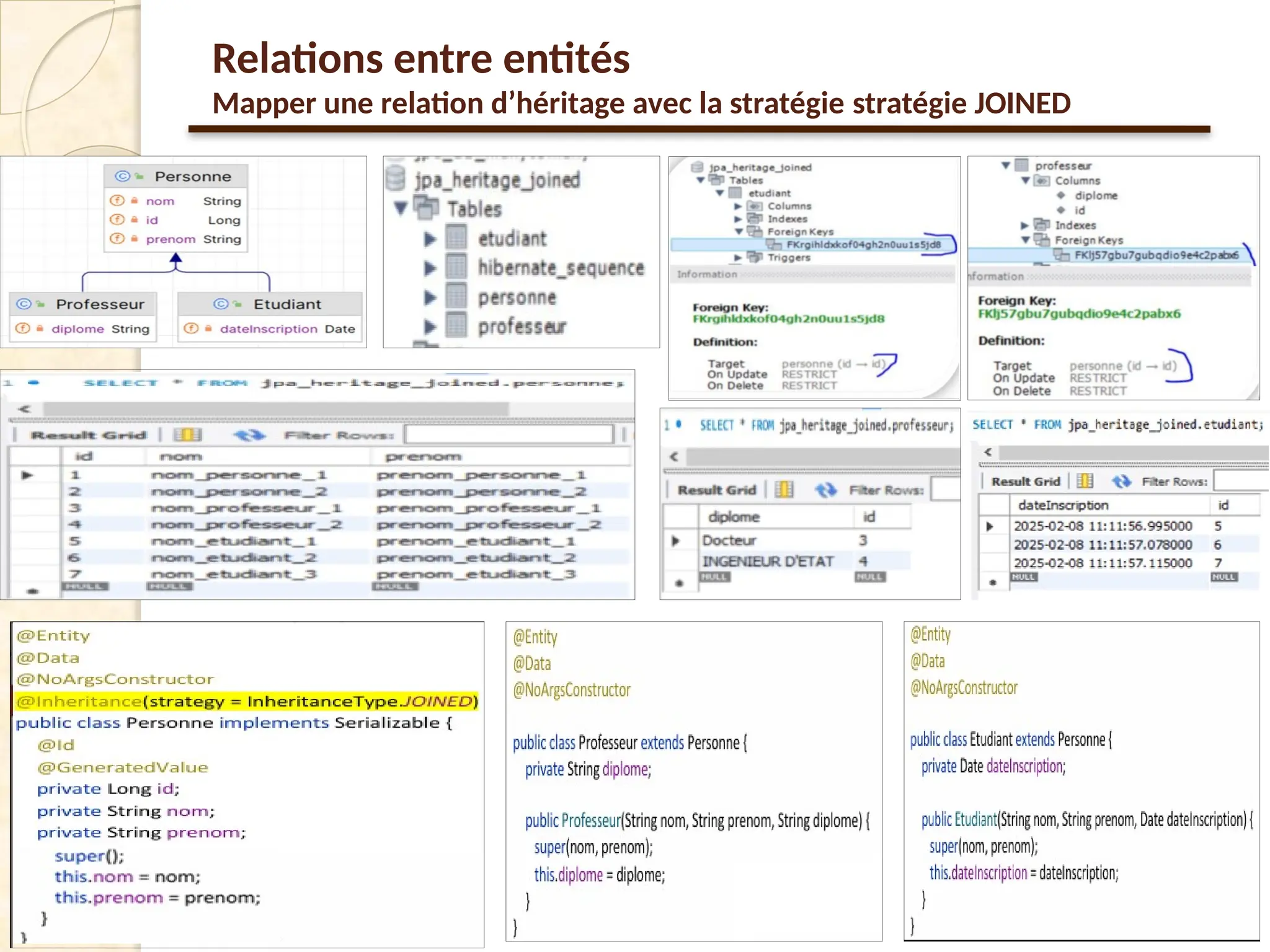Click Result Grid in etudiant query
This screenshot has height=952, width=1270.
[x=1026, y=482]
